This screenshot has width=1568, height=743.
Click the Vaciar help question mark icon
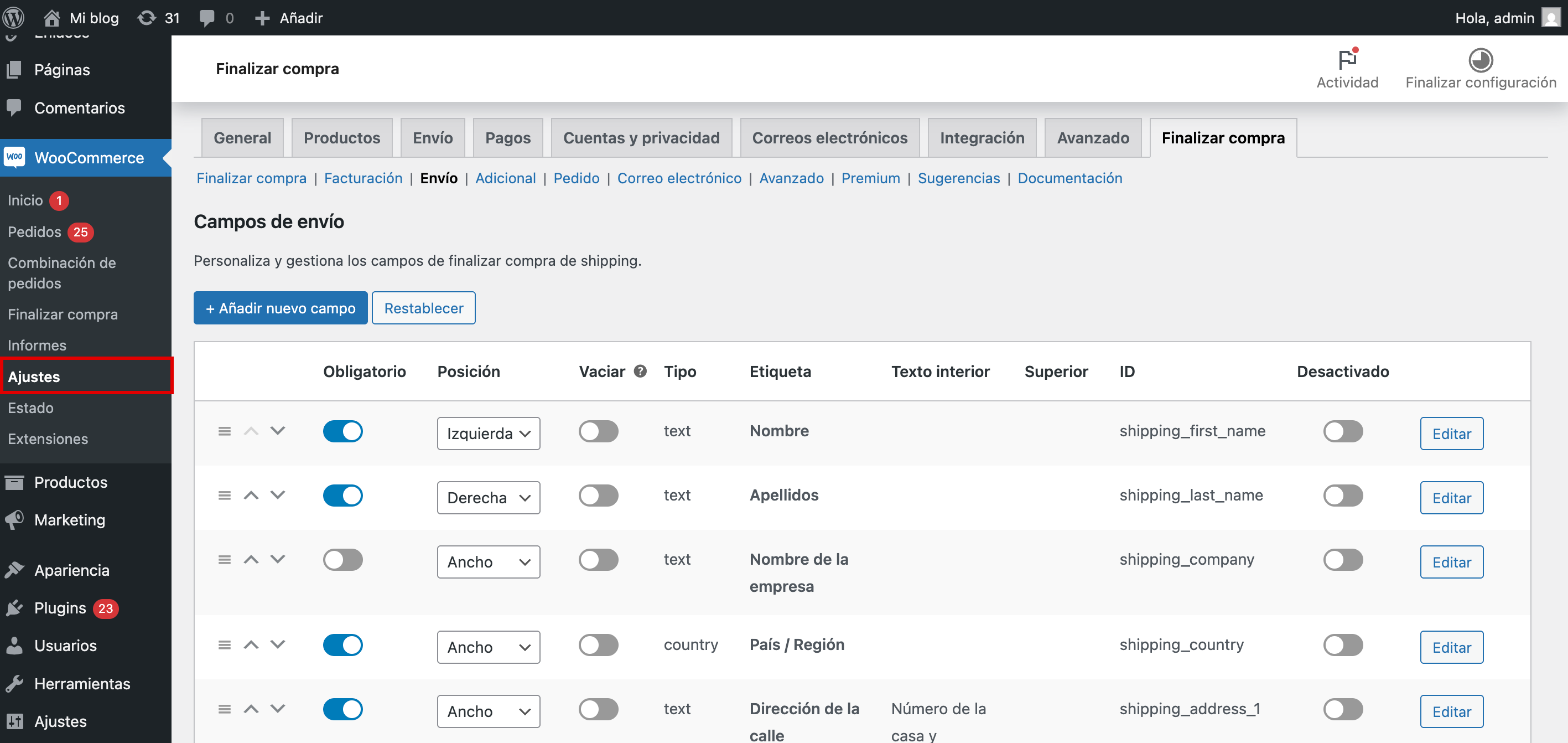tap(640, 371)
